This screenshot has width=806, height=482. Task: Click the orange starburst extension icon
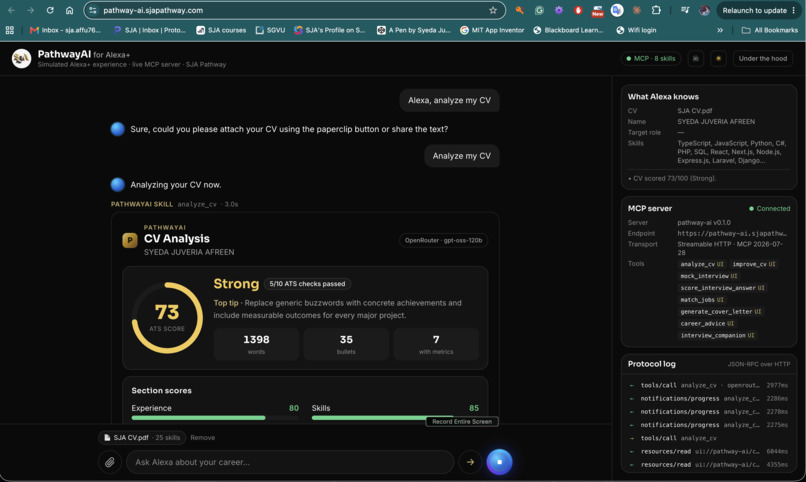tap(636, 10)
